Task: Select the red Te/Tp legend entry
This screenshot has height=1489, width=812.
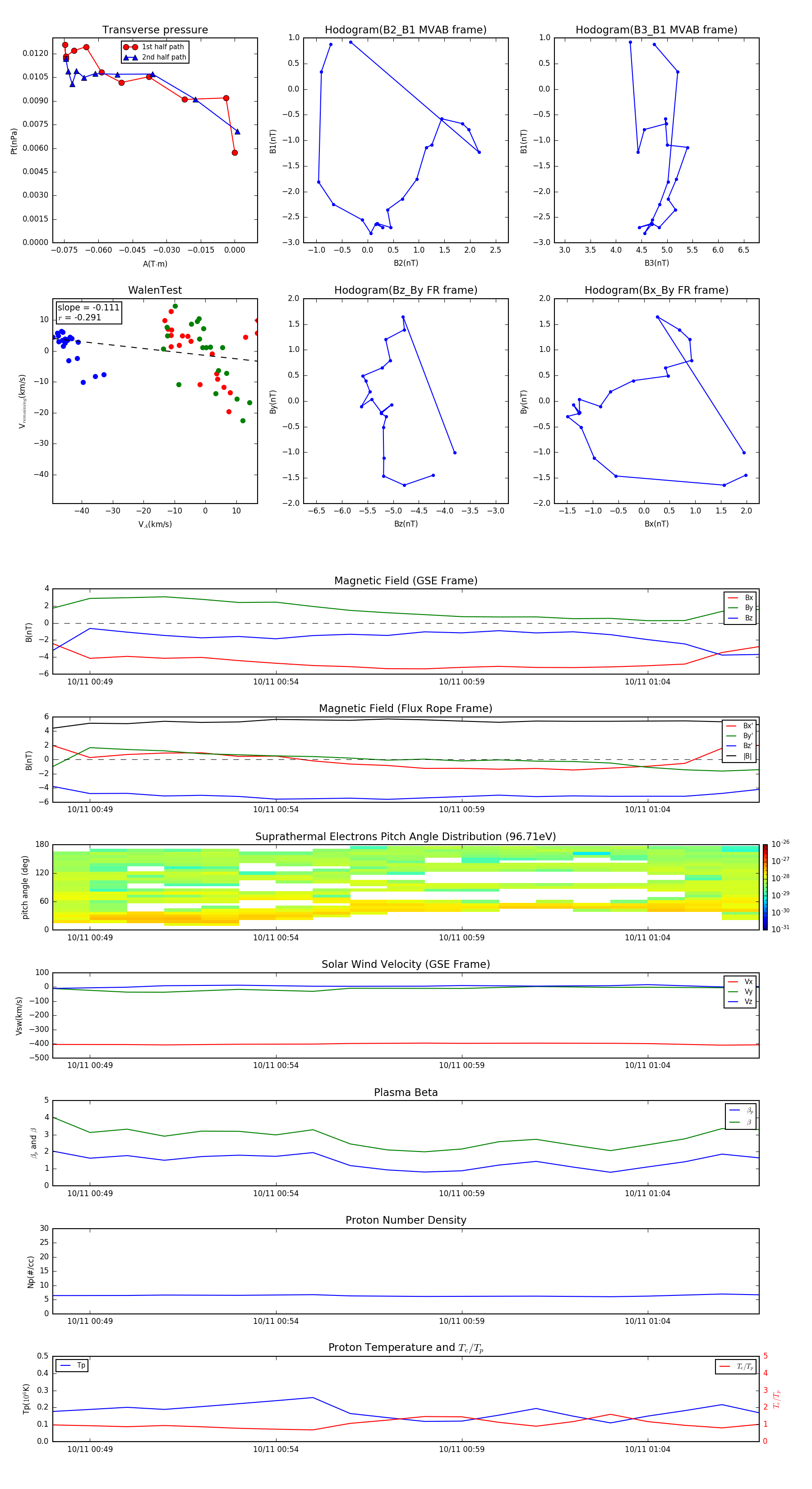Action: tap(736, 1366)
